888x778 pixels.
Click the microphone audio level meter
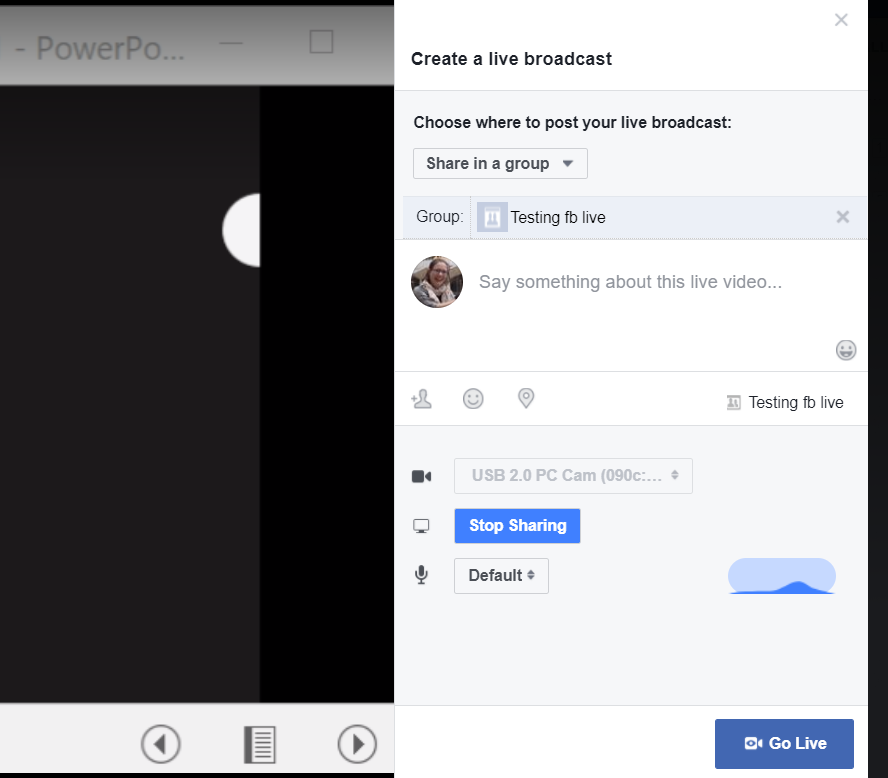tap(782, 576)
